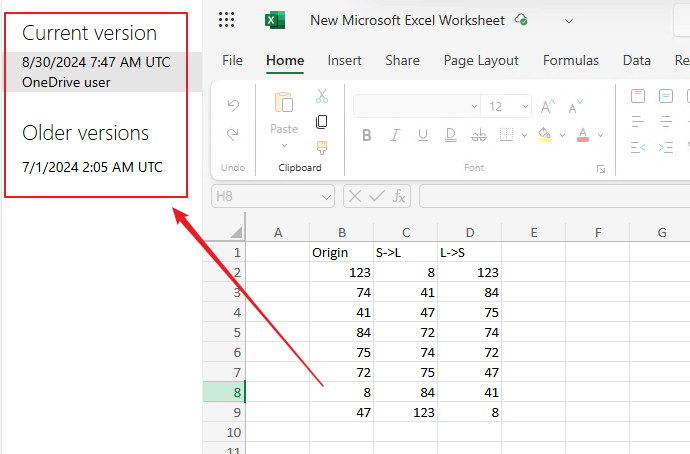Click the Current version heading
Screen dimensions: 690x454
pyautogui.click(x=89, y=33)
